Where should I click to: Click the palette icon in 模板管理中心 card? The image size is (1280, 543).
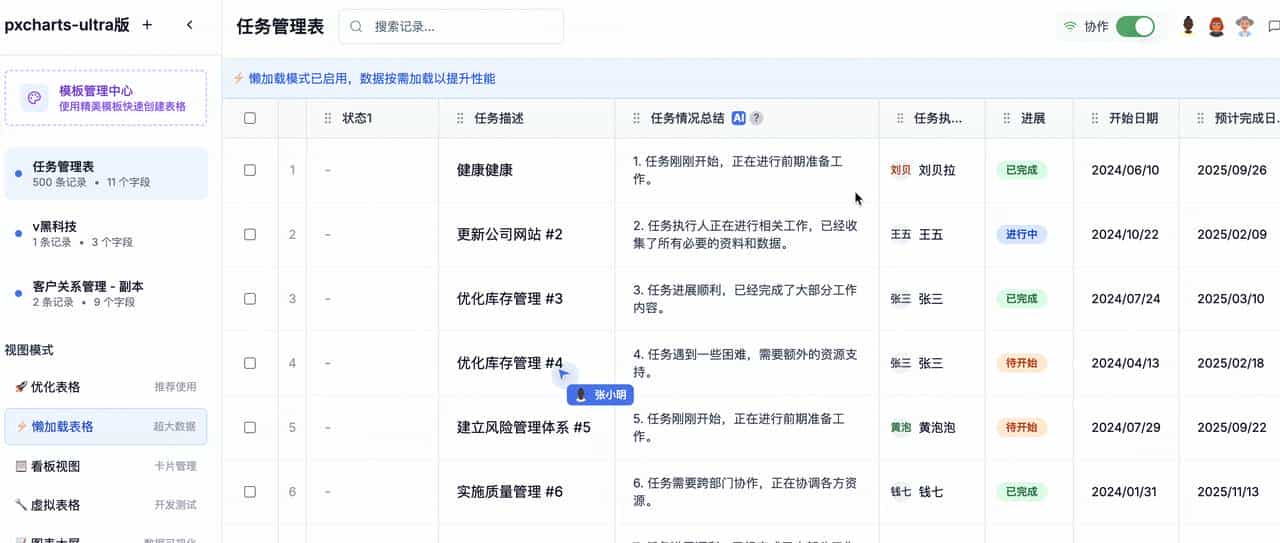pos(34,98)
